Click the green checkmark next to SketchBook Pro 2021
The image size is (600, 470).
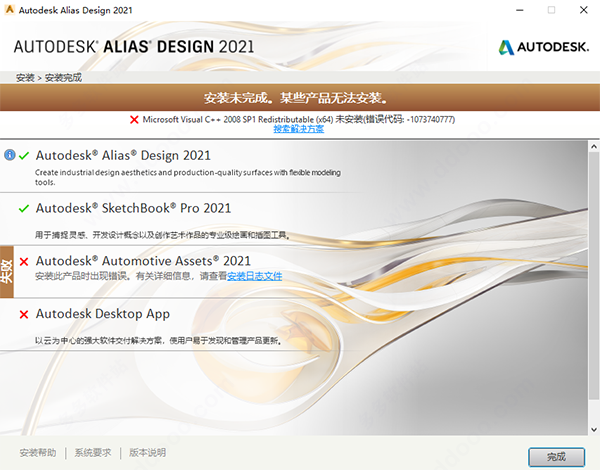[x=24, y=209]
